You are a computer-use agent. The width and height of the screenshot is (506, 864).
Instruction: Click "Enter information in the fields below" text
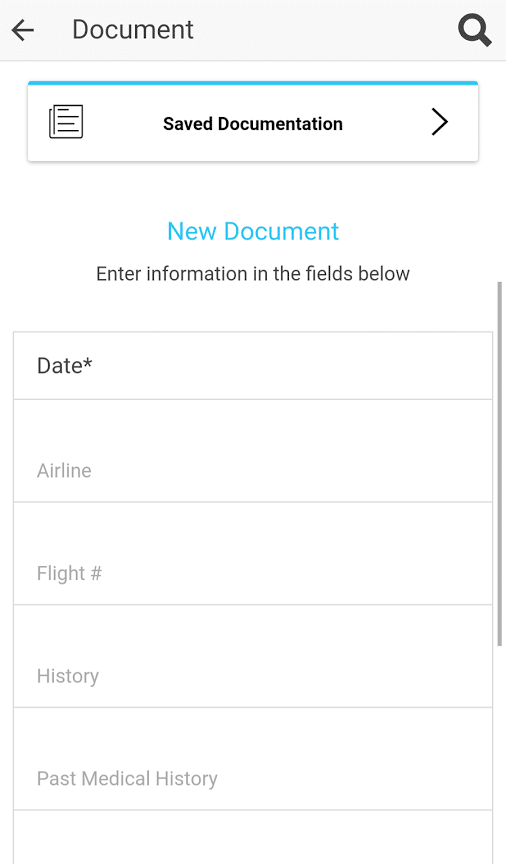point(253,274)
